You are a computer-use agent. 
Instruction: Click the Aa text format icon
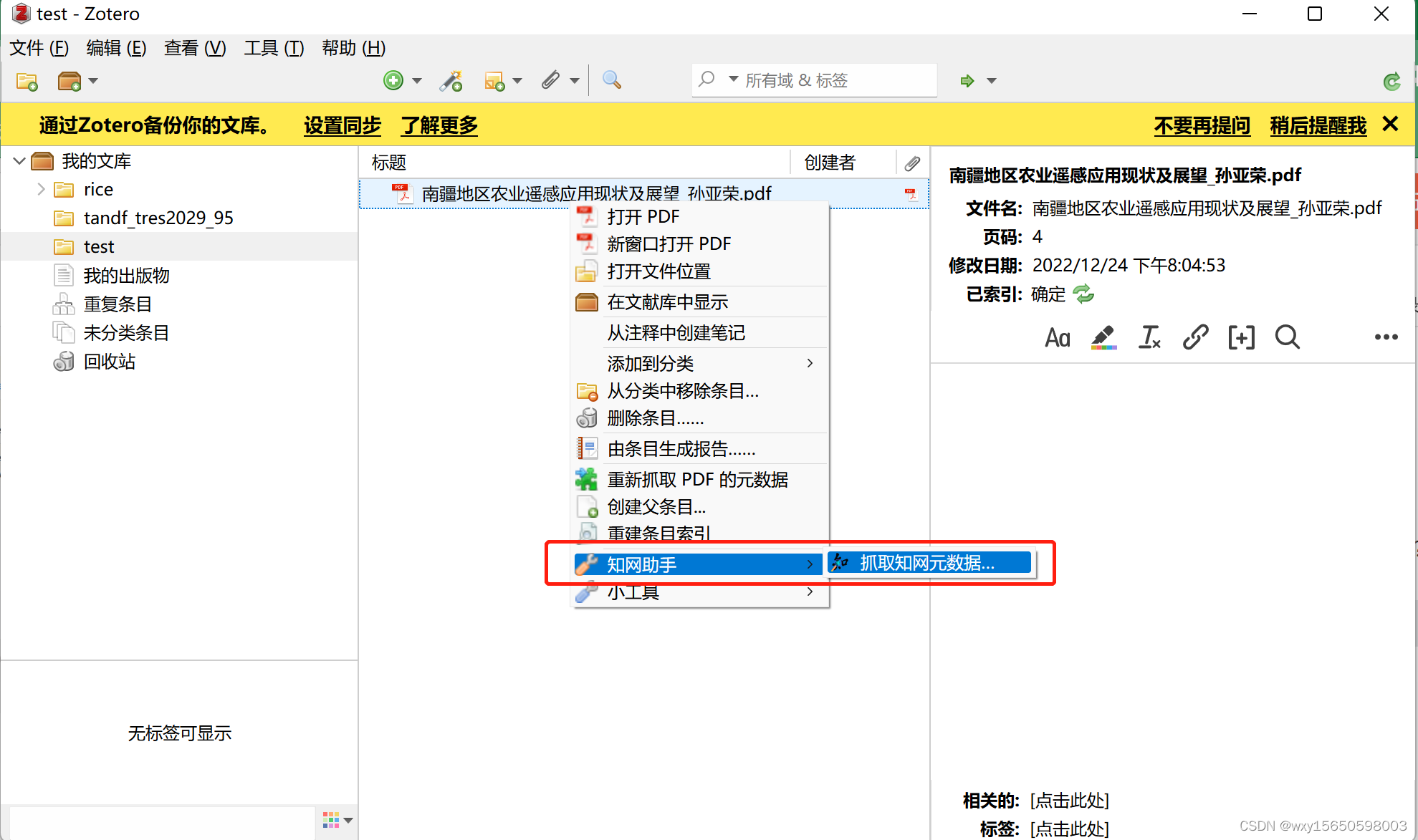1058,337
